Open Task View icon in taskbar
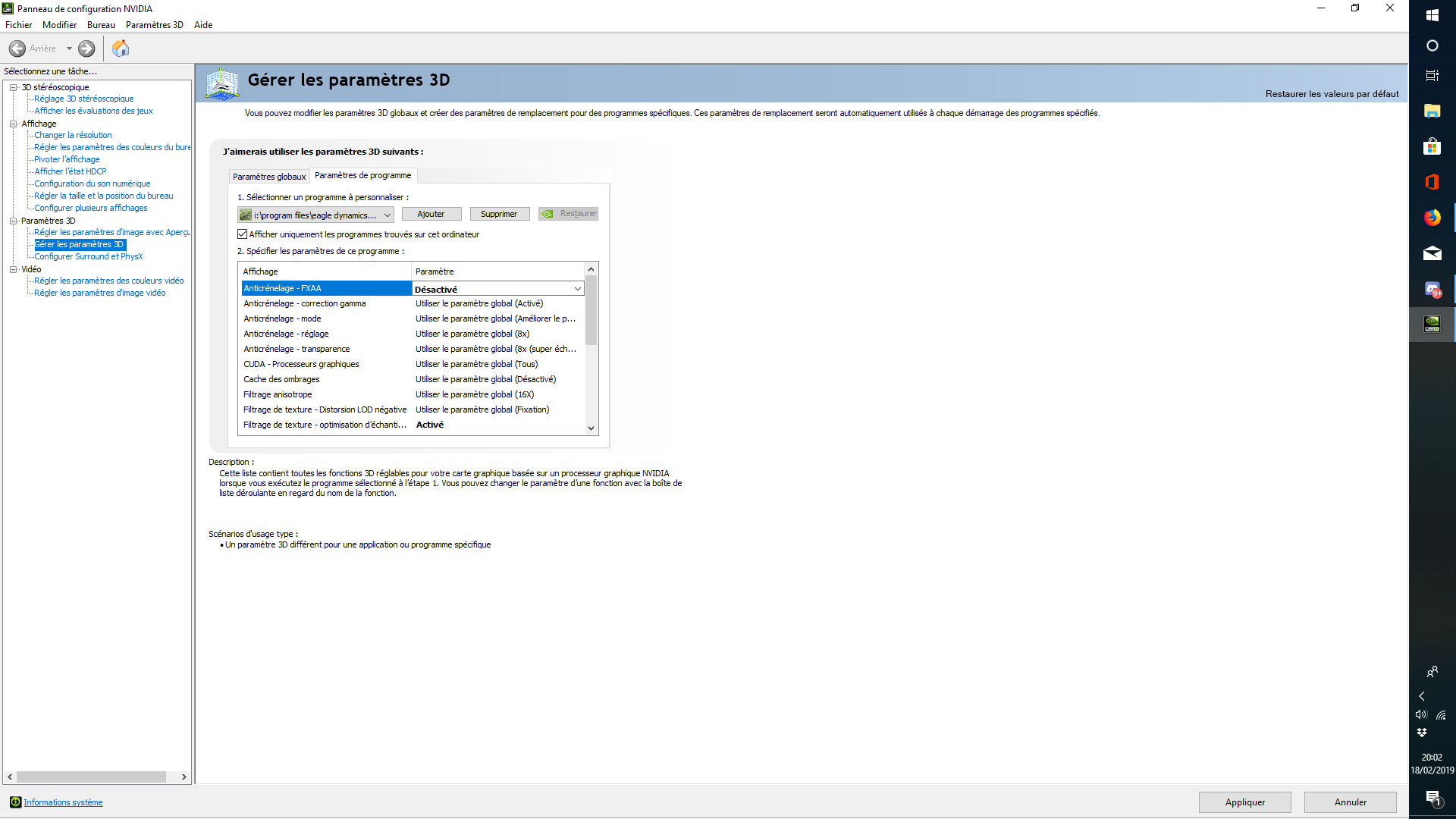The width and height of the screenshot is (1456, 819). 1432,75
